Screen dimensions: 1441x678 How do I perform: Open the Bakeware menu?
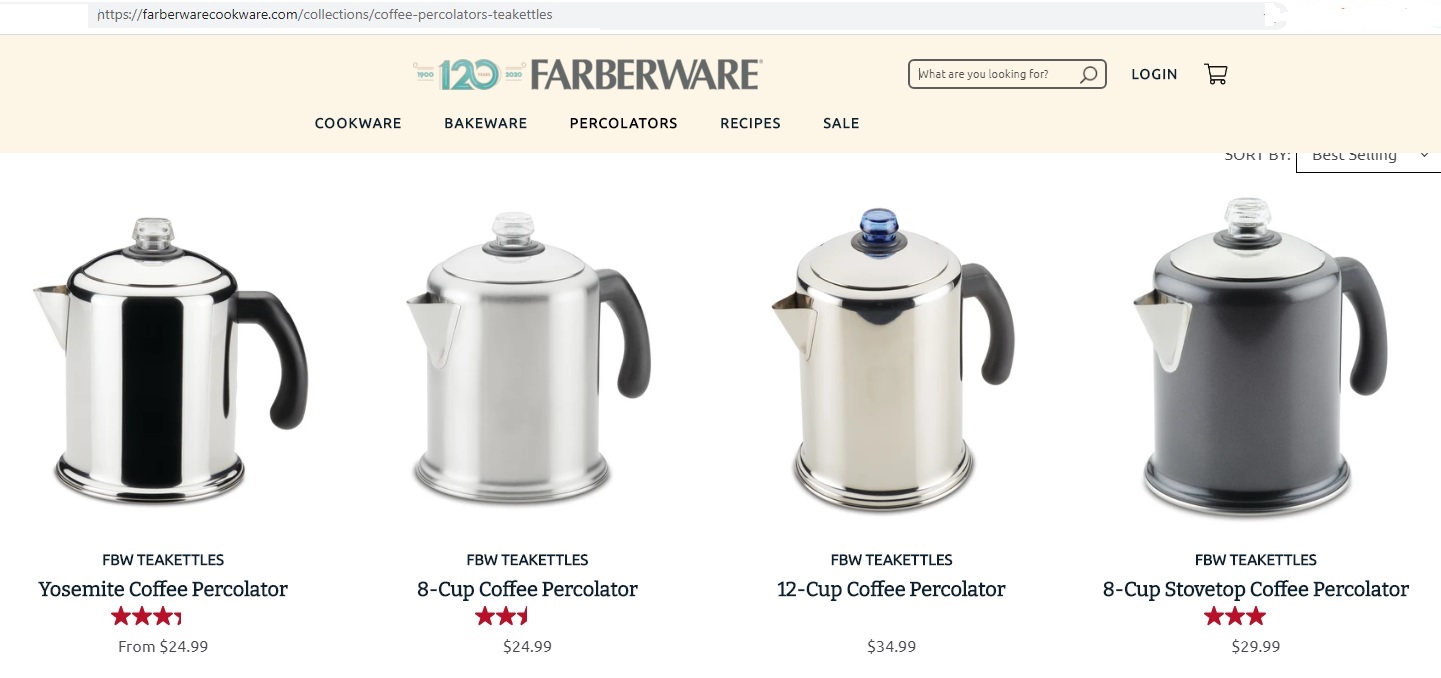tap(485, 123)
